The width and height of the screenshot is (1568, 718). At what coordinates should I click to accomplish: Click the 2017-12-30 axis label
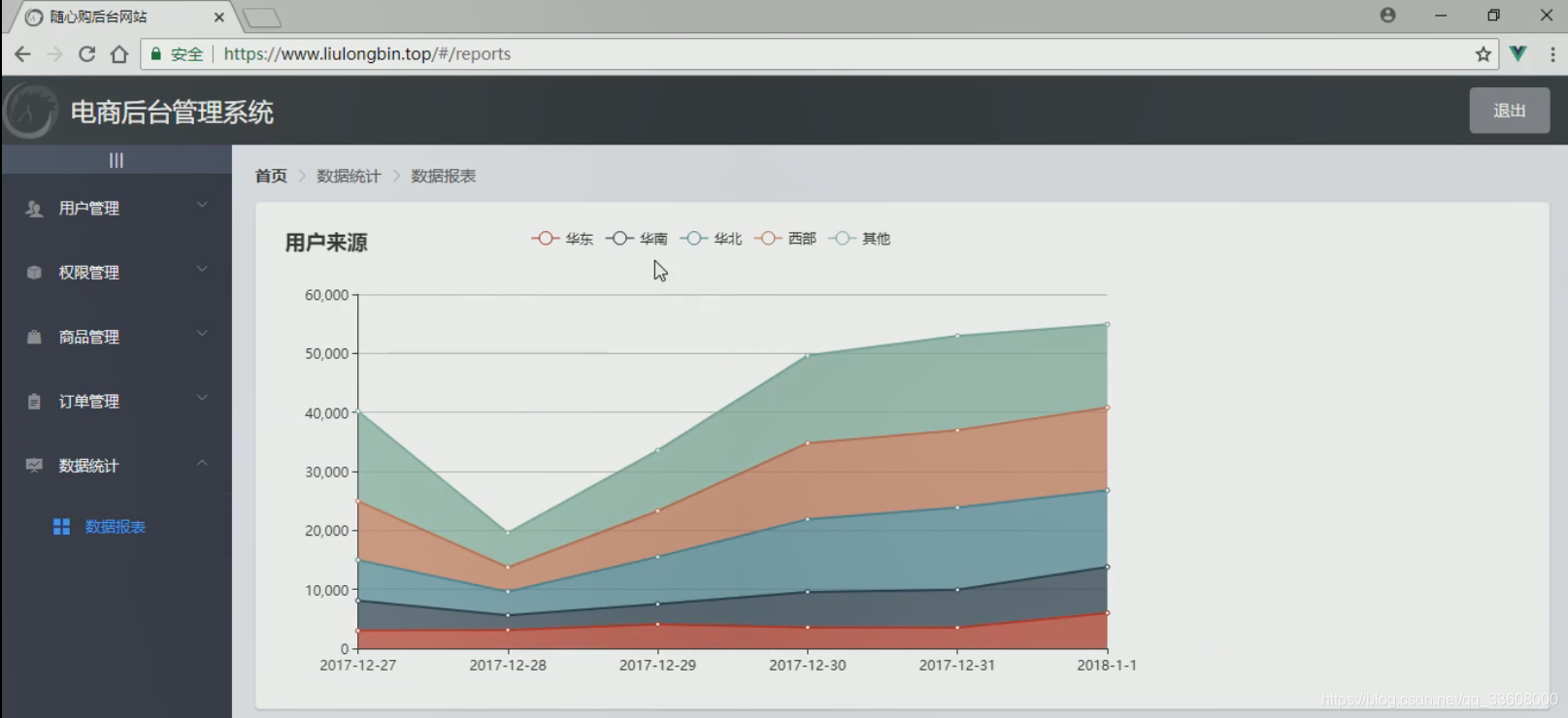pyautogui.click(x=808, y=666)
